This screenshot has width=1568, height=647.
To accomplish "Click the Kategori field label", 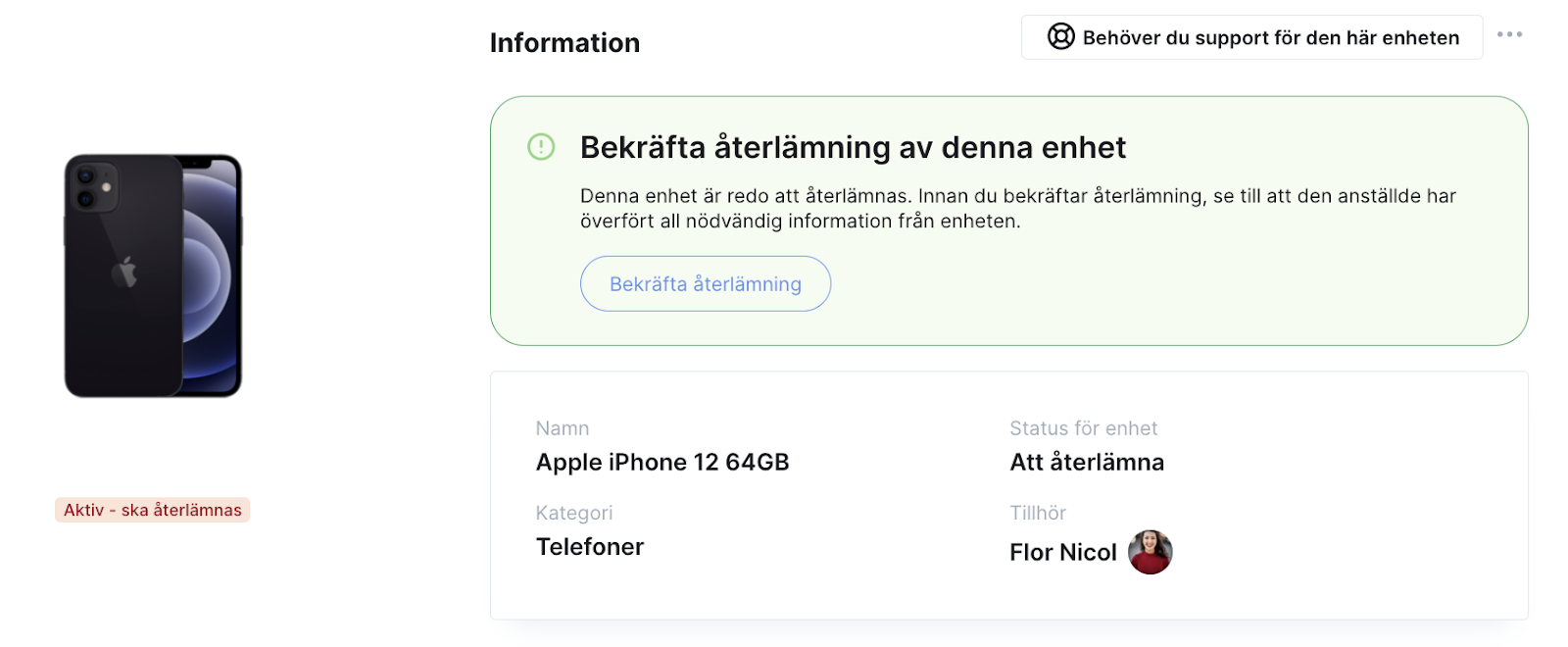I will point(574,513).
